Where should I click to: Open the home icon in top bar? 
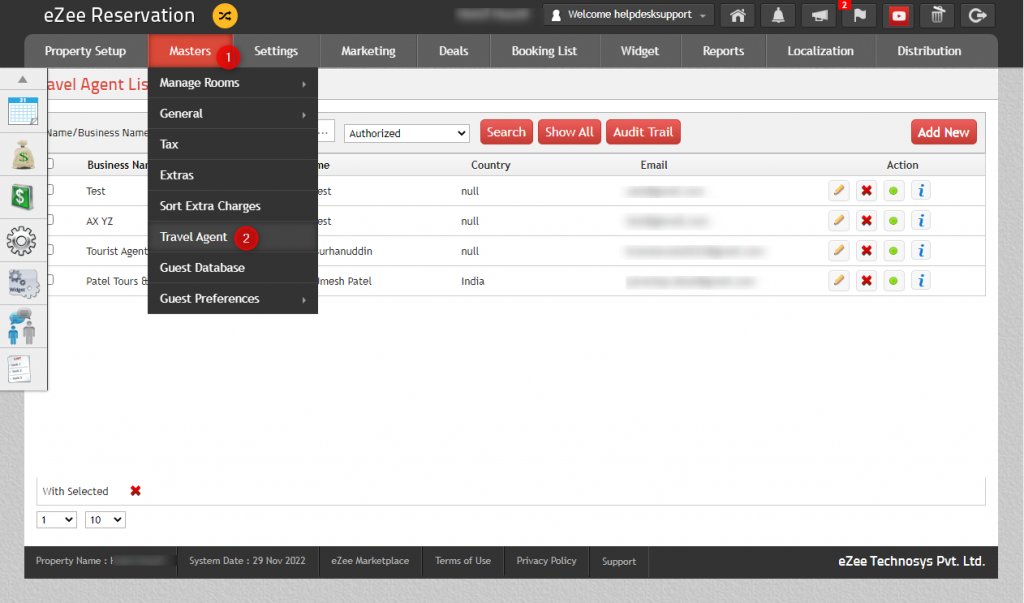click(x=737, y=16)
